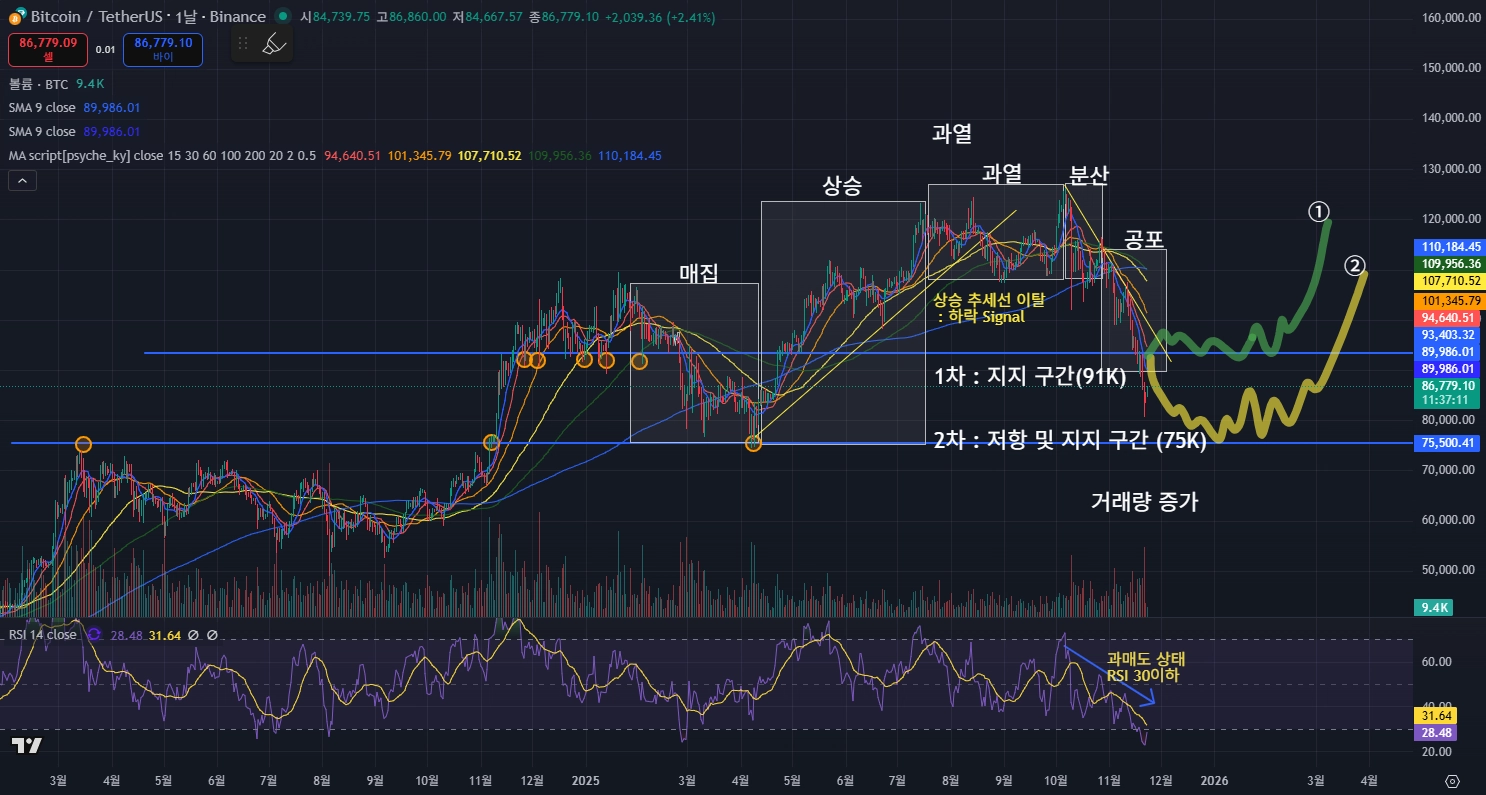The image size is (1486, 795).
Task: Select the highlighter drawing tool icon
Action: tap(273, 43)
